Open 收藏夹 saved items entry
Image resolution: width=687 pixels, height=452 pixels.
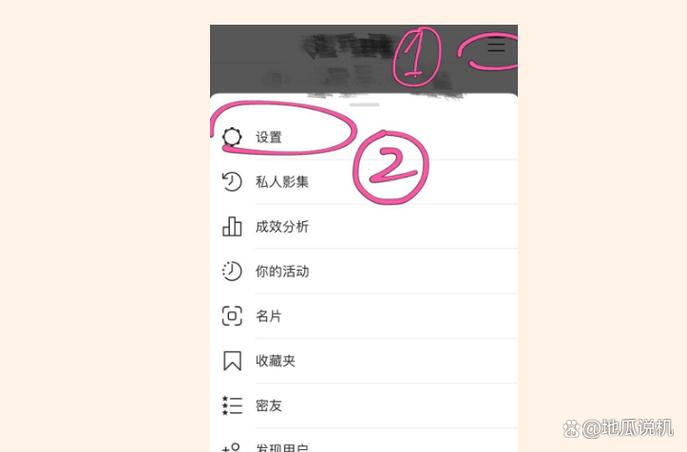(x=364, y=360)
